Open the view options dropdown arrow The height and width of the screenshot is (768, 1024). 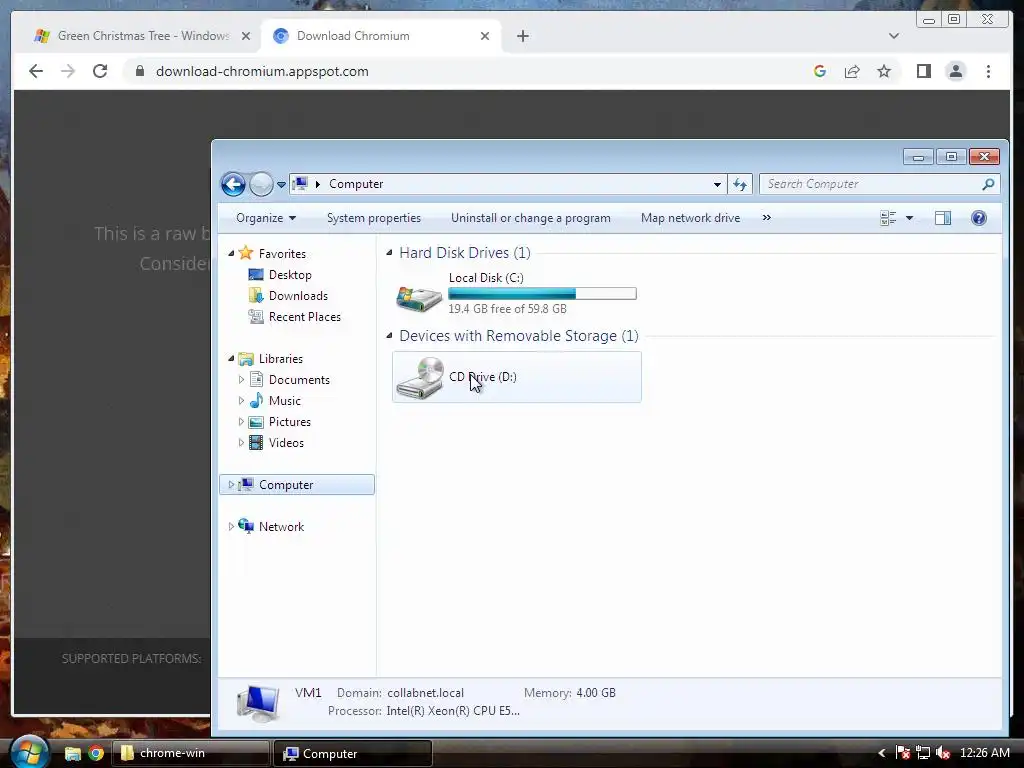coord(909,218)
